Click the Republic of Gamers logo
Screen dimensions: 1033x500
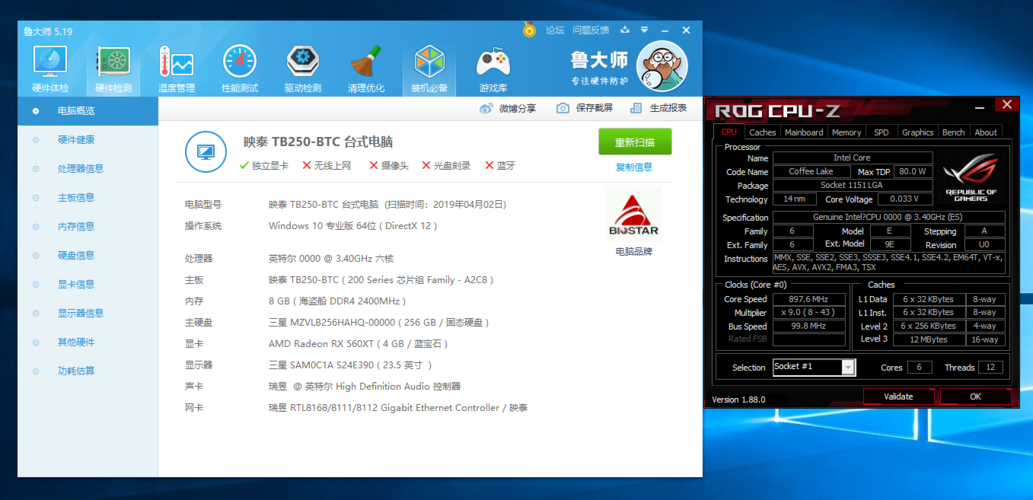coord(970,179)
